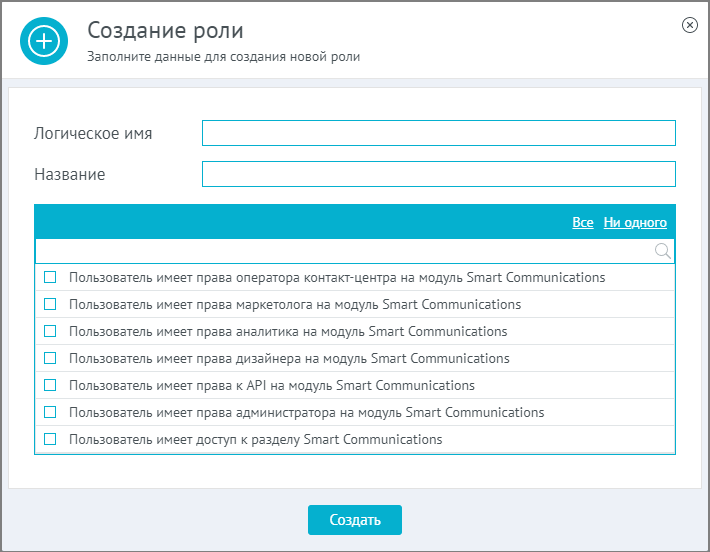Click the оператора контакт-центра row label

coord(337,278)
